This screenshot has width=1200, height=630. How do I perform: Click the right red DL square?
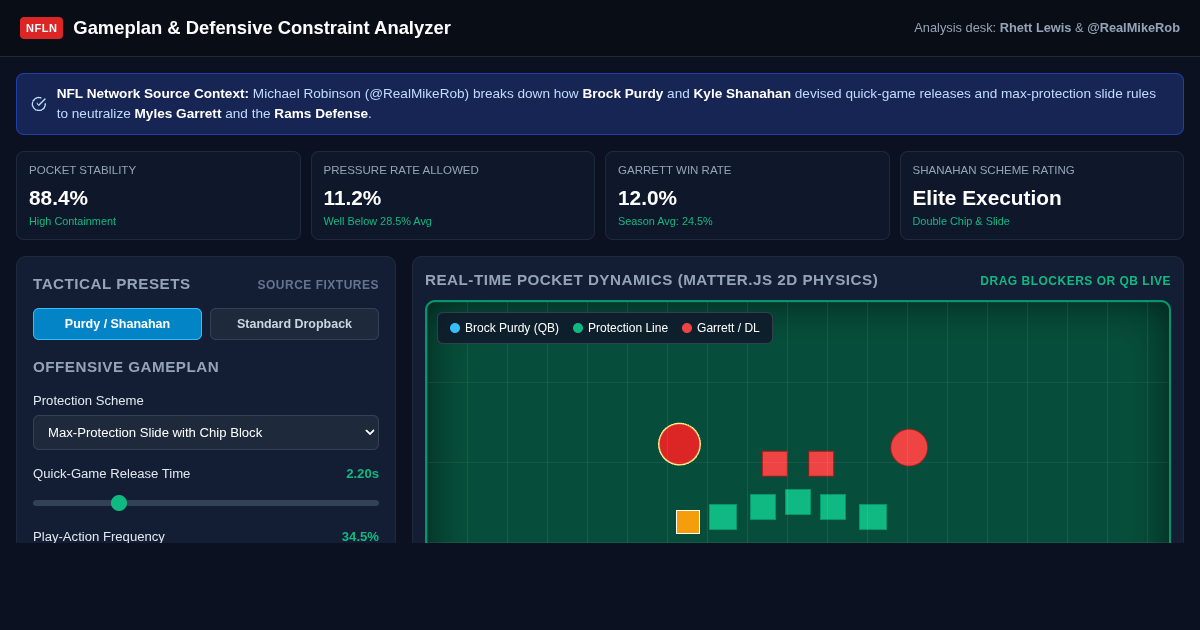(x=821, y=464)
